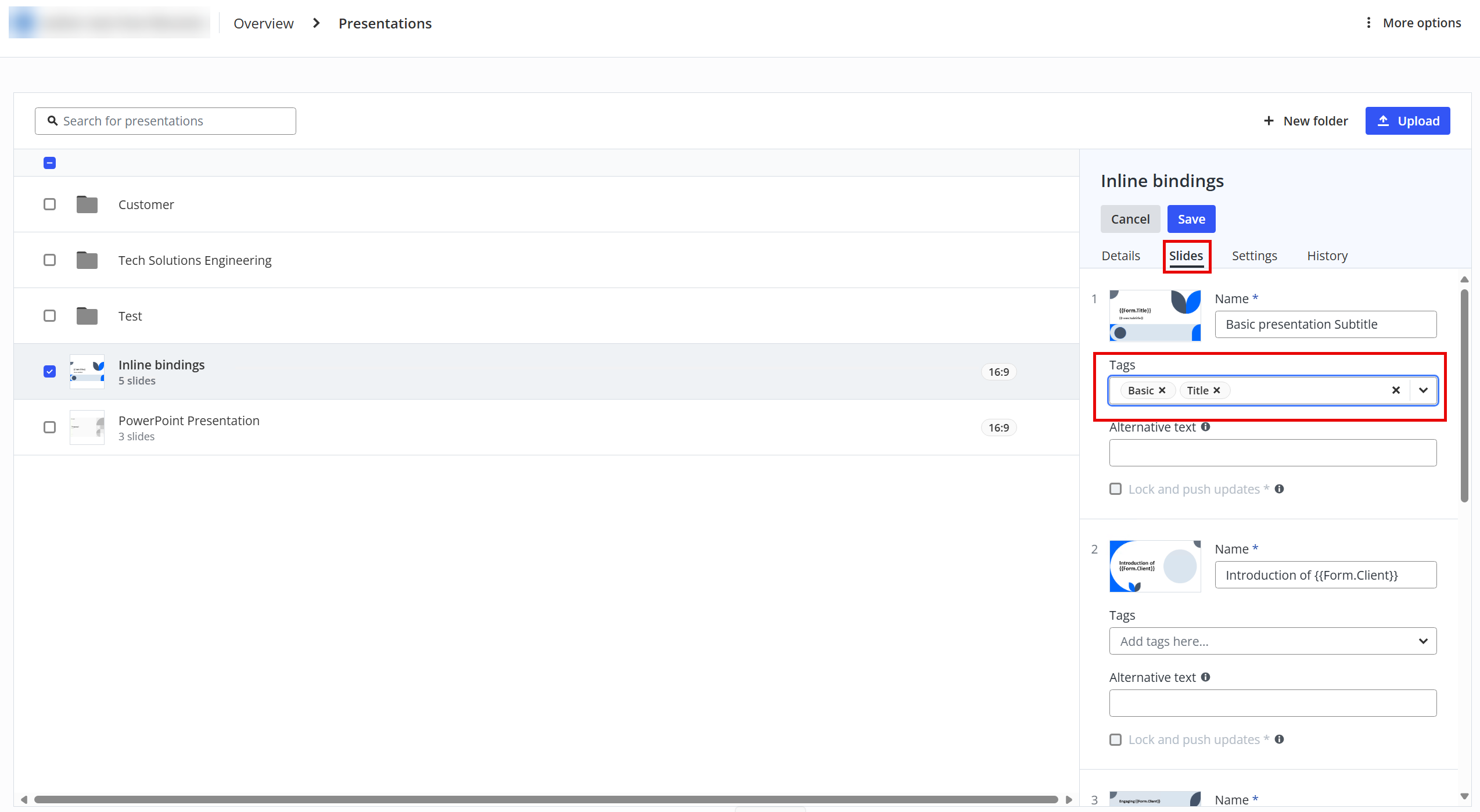The height and width of the screenshot is (812, 1480).
Task: Click the info icon beside slide 1 Alternative text
Action: click(x=1205, y=427)
